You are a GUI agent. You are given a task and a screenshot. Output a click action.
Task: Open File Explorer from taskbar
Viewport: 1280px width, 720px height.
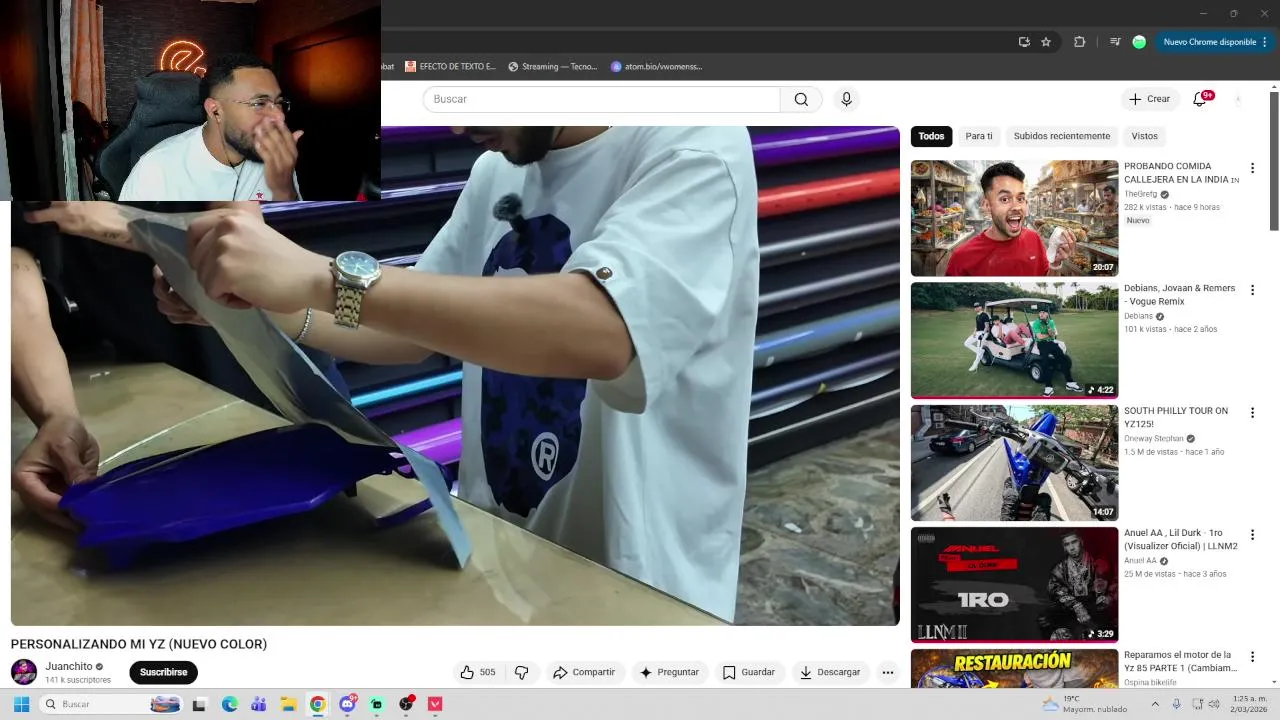click(x=288, y=704)
